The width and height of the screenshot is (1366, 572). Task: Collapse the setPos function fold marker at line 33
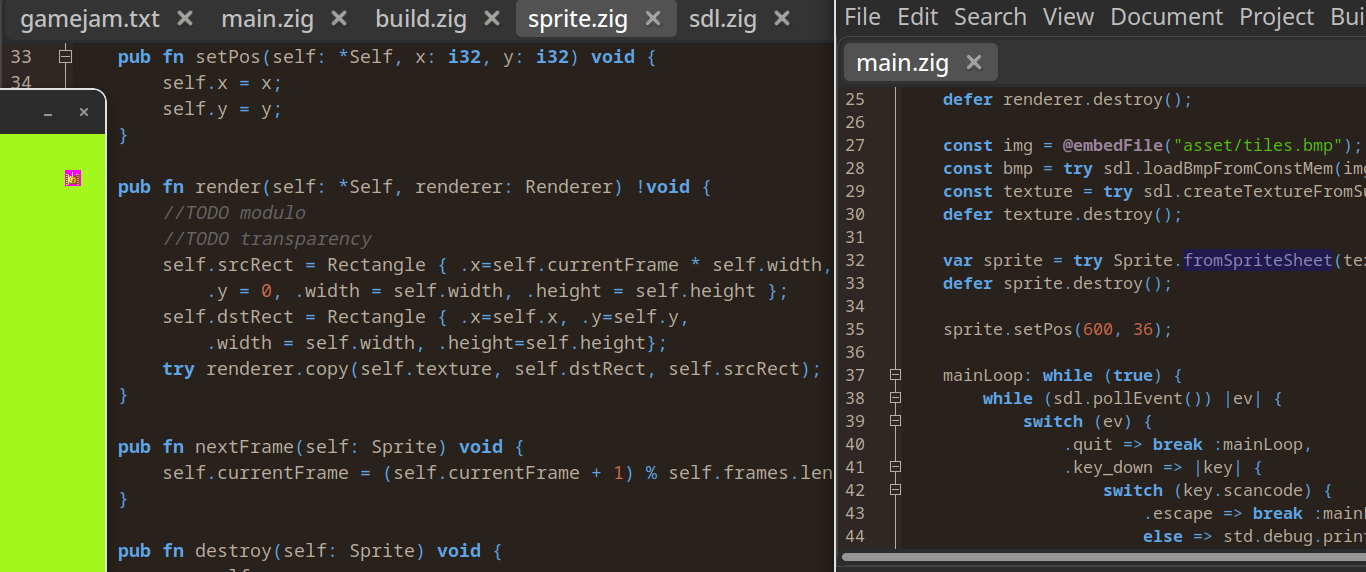(65, 57)
